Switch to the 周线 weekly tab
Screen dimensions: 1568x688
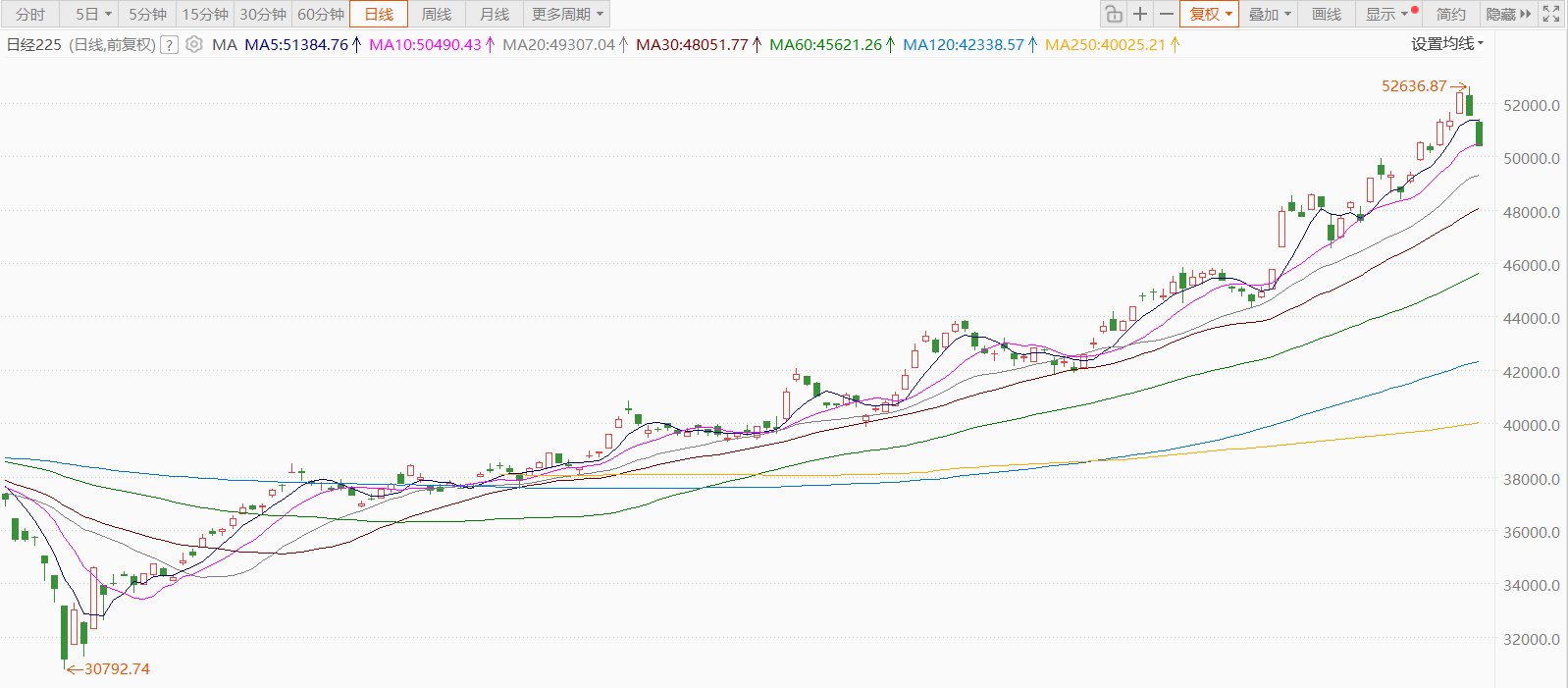click(x=437, y=14)
